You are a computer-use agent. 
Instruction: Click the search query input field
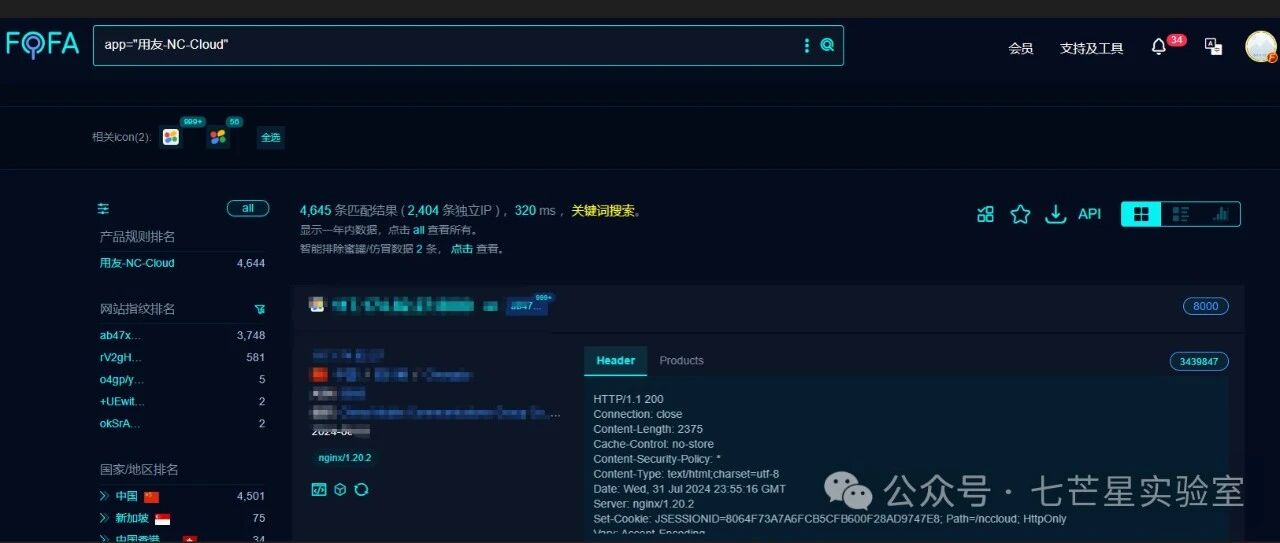click(448, 45)
